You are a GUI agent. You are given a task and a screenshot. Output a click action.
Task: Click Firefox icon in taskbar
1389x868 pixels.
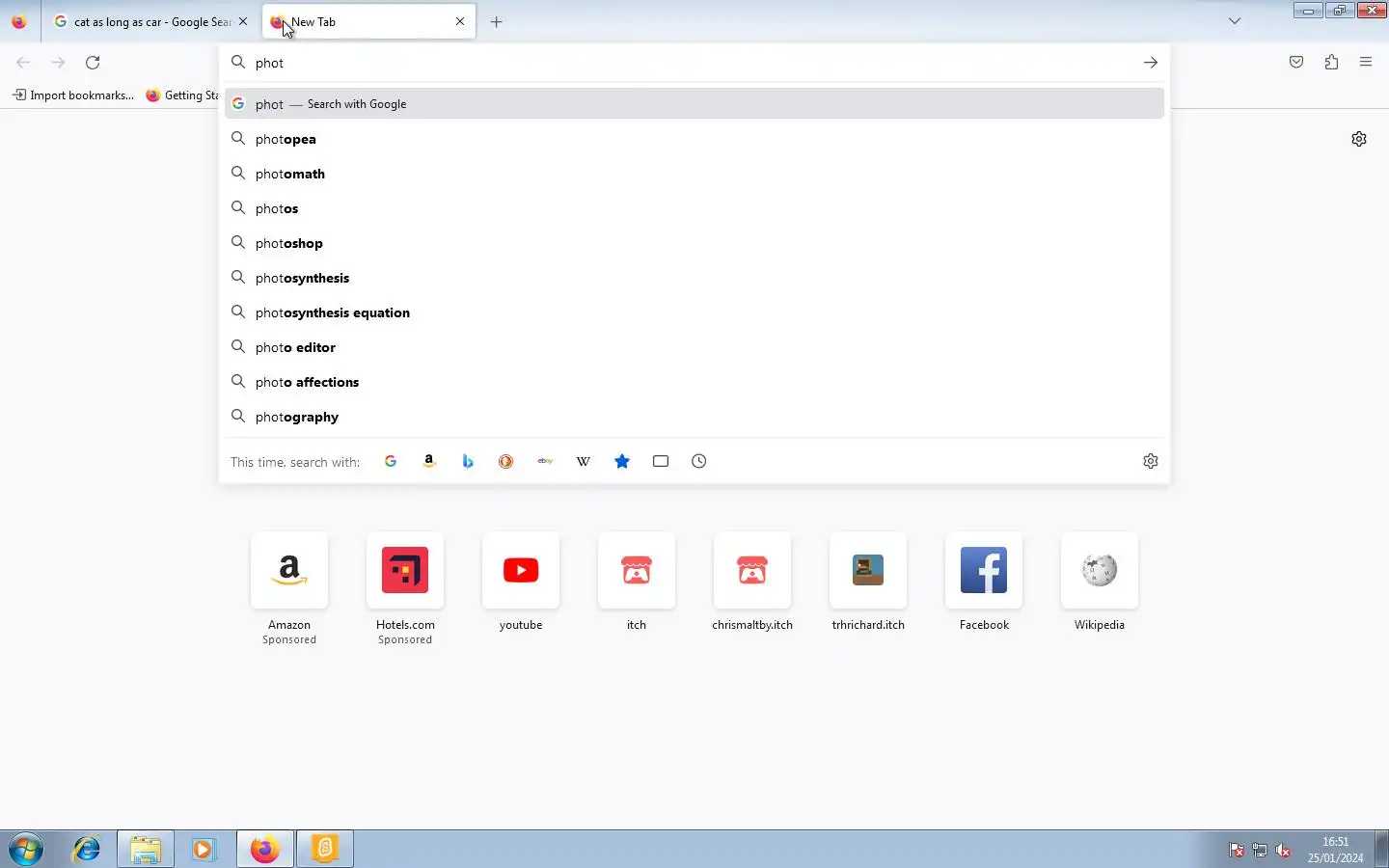click(x=265, y=850)
